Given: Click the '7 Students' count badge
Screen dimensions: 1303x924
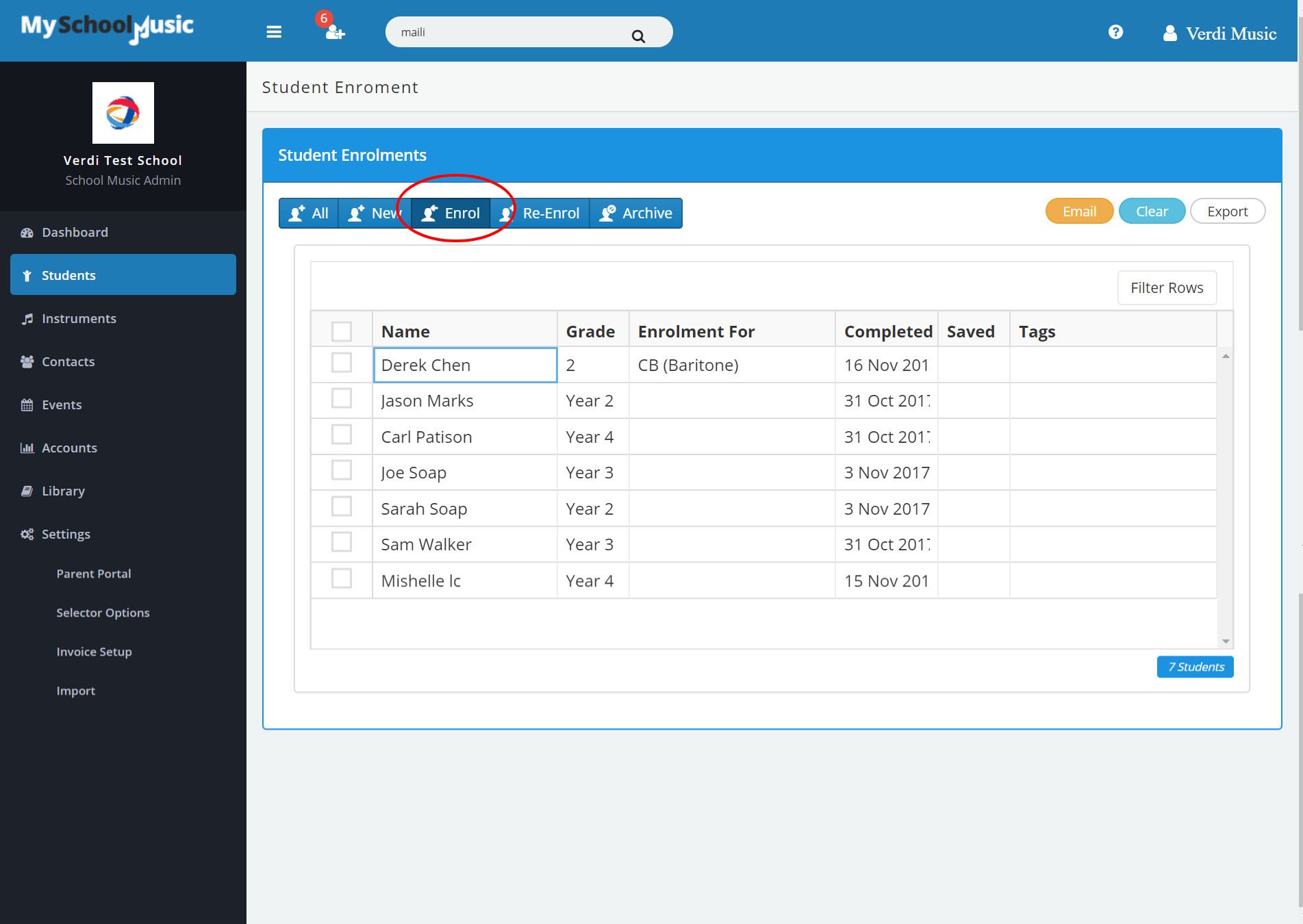Looking at the screenshot, I should [1195, 667].
